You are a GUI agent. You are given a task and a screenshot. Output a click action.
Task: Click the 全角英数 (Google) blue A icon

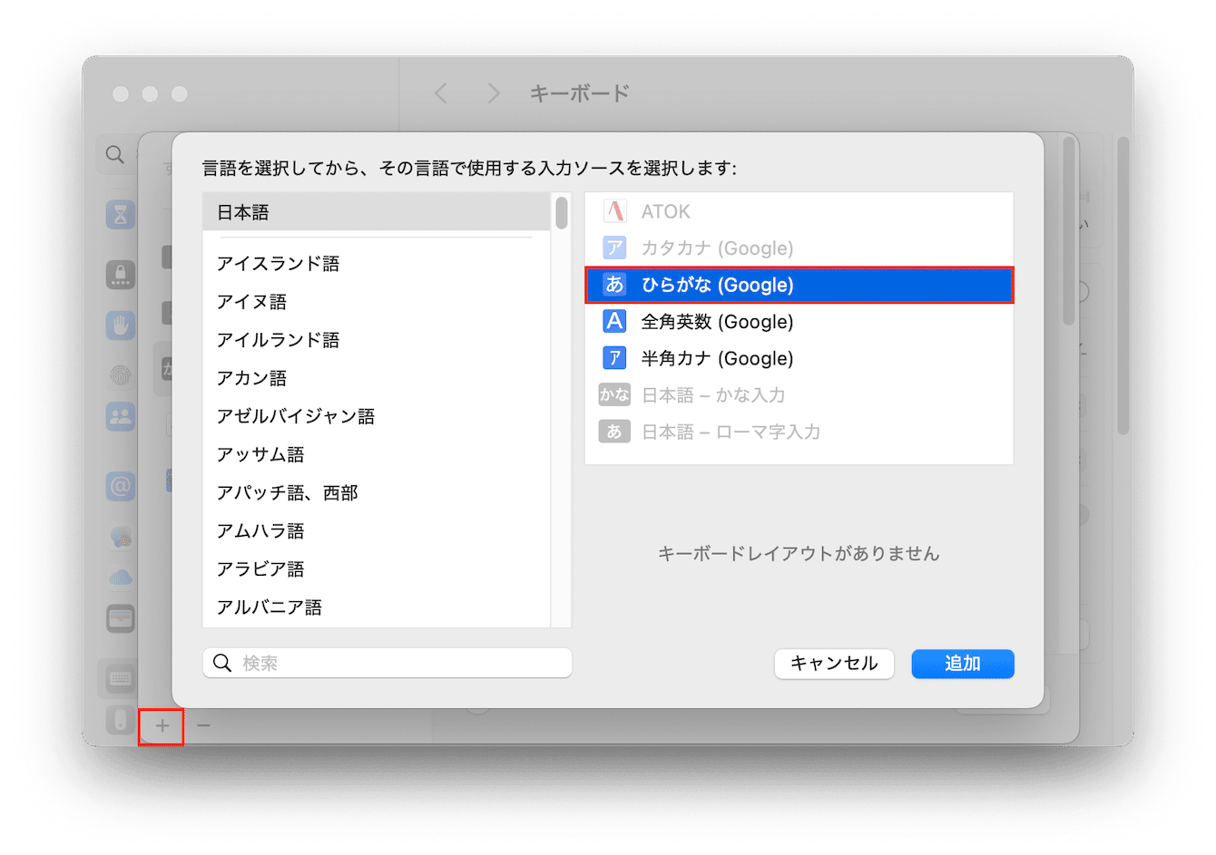pyautogui.click(x=614, y=321)
